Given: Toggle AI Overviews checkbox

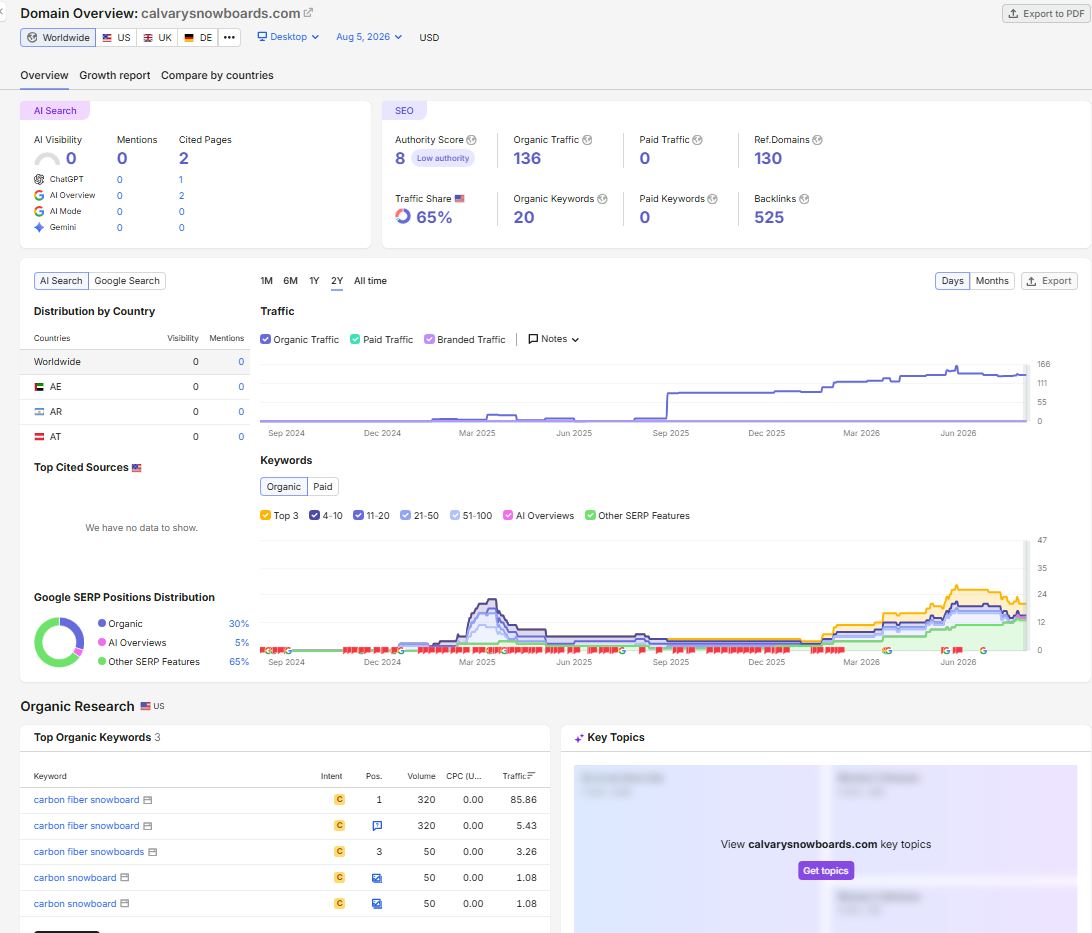Looking at the screenshot, I should (508, 515).
